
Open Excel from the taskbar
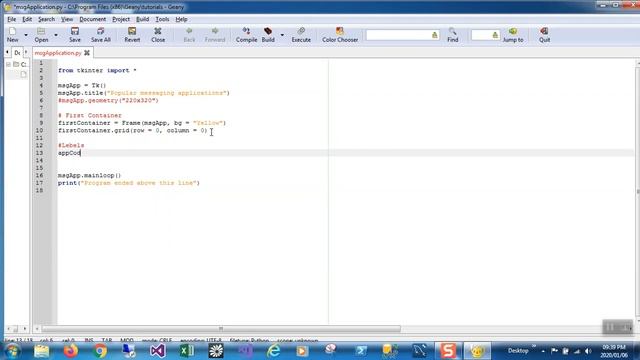click(x=187, y=351)
